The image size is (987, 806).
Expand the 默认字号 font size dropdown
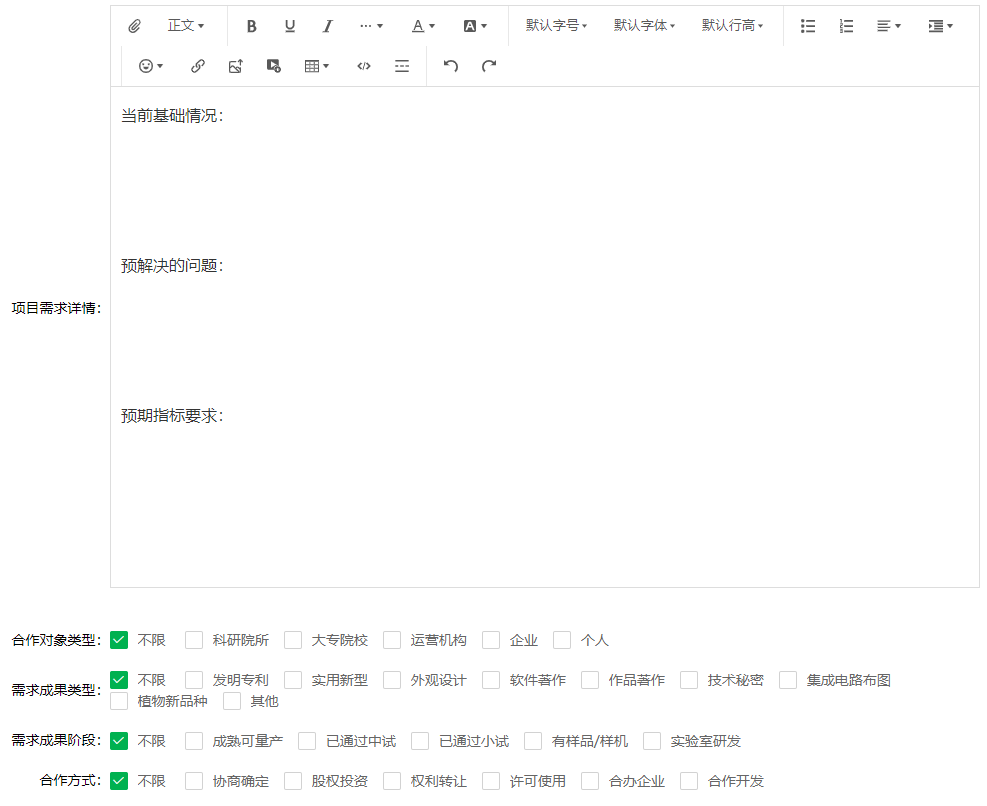point(556,26)
